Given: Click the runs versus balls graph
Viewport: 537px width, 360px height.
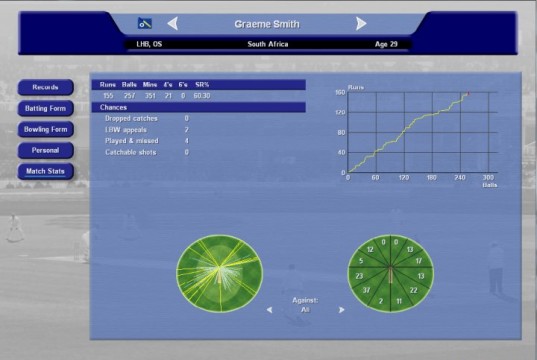Looking at the screenshot, I should pyautogui.click(x=419, y=135).
